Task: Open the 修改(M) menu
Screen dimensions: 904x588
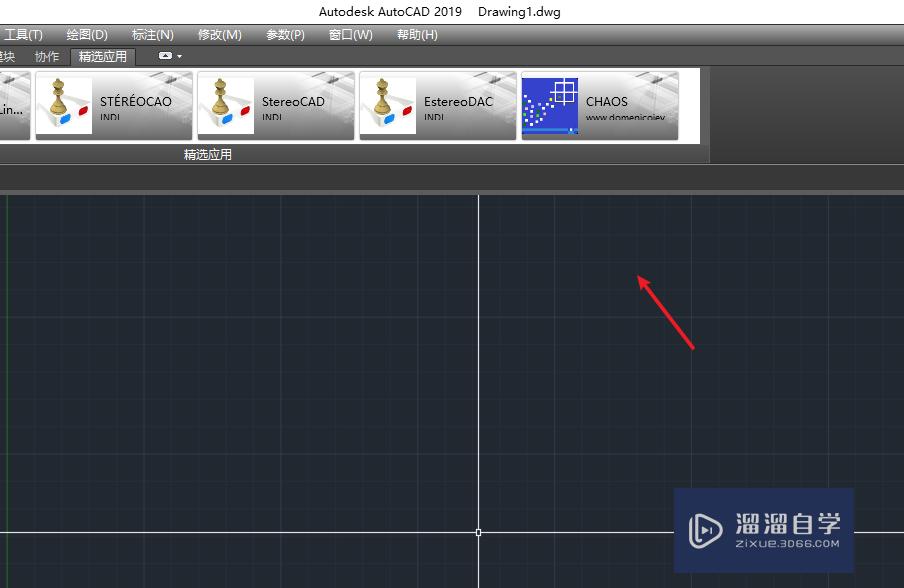Action: pyautogui.click(x=220, y=35)
